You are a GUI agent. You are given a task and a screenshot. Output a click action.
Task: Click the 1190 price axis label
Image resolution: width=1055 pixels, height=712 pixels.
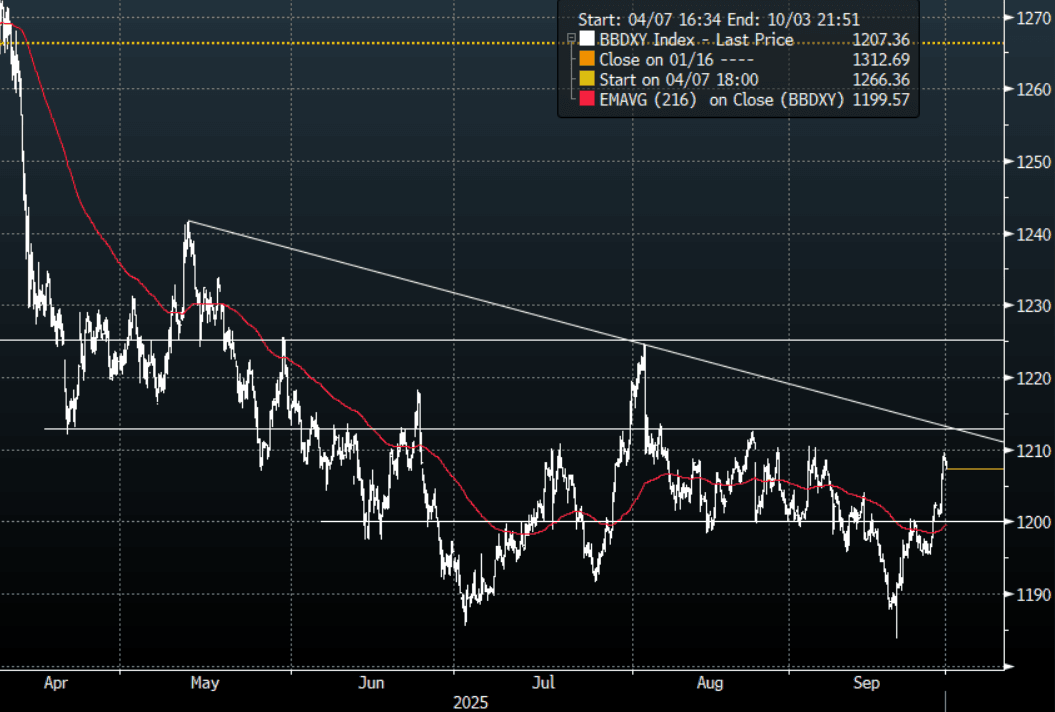point(1033,595)
